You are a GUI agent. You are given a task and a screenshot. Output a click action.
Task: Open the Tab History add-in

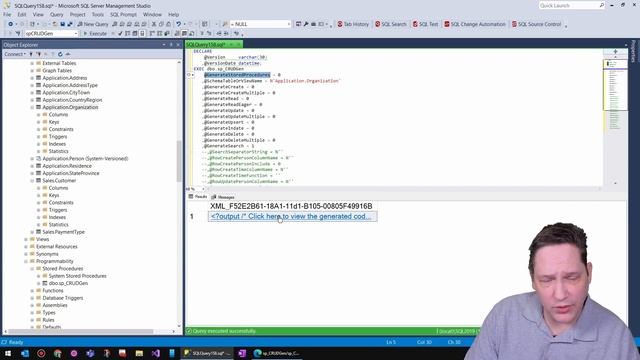click(x=353, y=24)
